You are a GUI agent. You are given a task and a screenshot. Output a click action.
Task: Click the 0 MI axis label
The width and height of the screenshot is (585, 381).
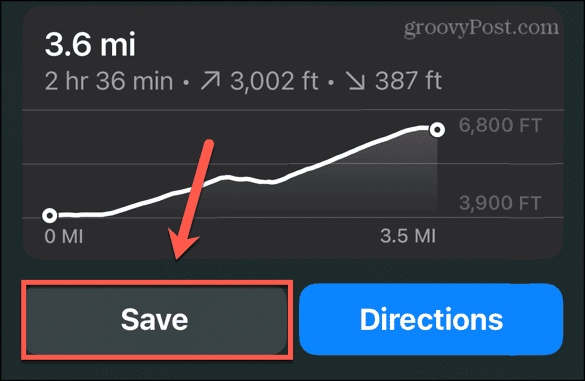[x=64, y=236]
